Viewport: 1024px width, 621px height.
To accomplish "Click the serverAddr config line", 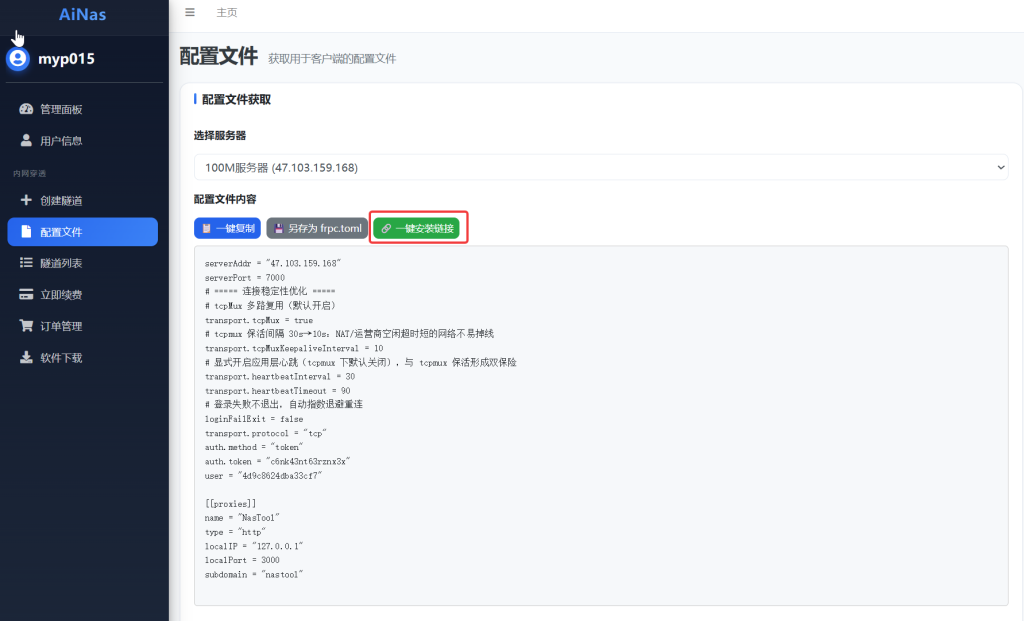I will 273,263.
